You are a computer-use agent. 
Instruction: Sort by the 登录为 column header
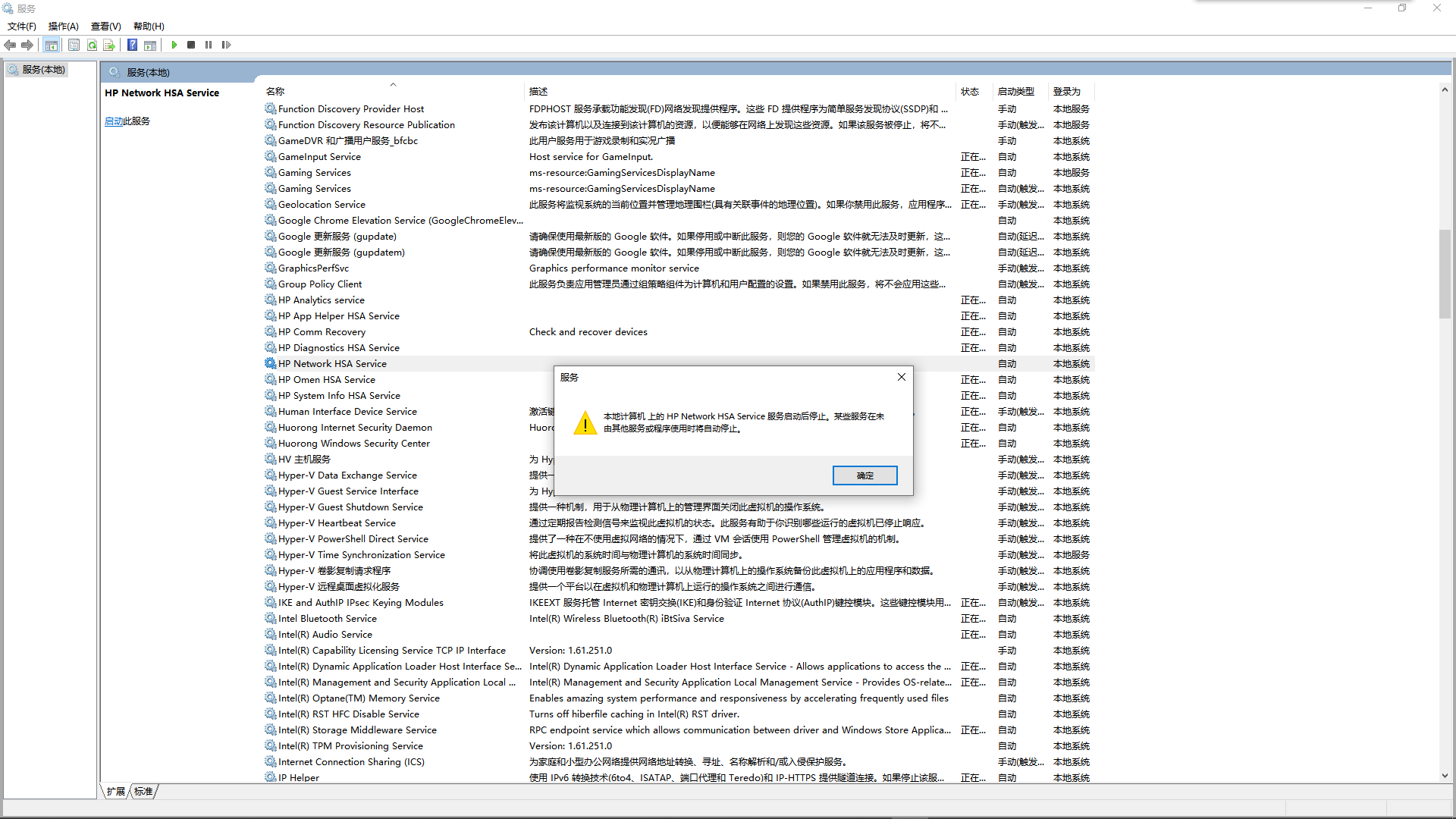point(1072,91)
